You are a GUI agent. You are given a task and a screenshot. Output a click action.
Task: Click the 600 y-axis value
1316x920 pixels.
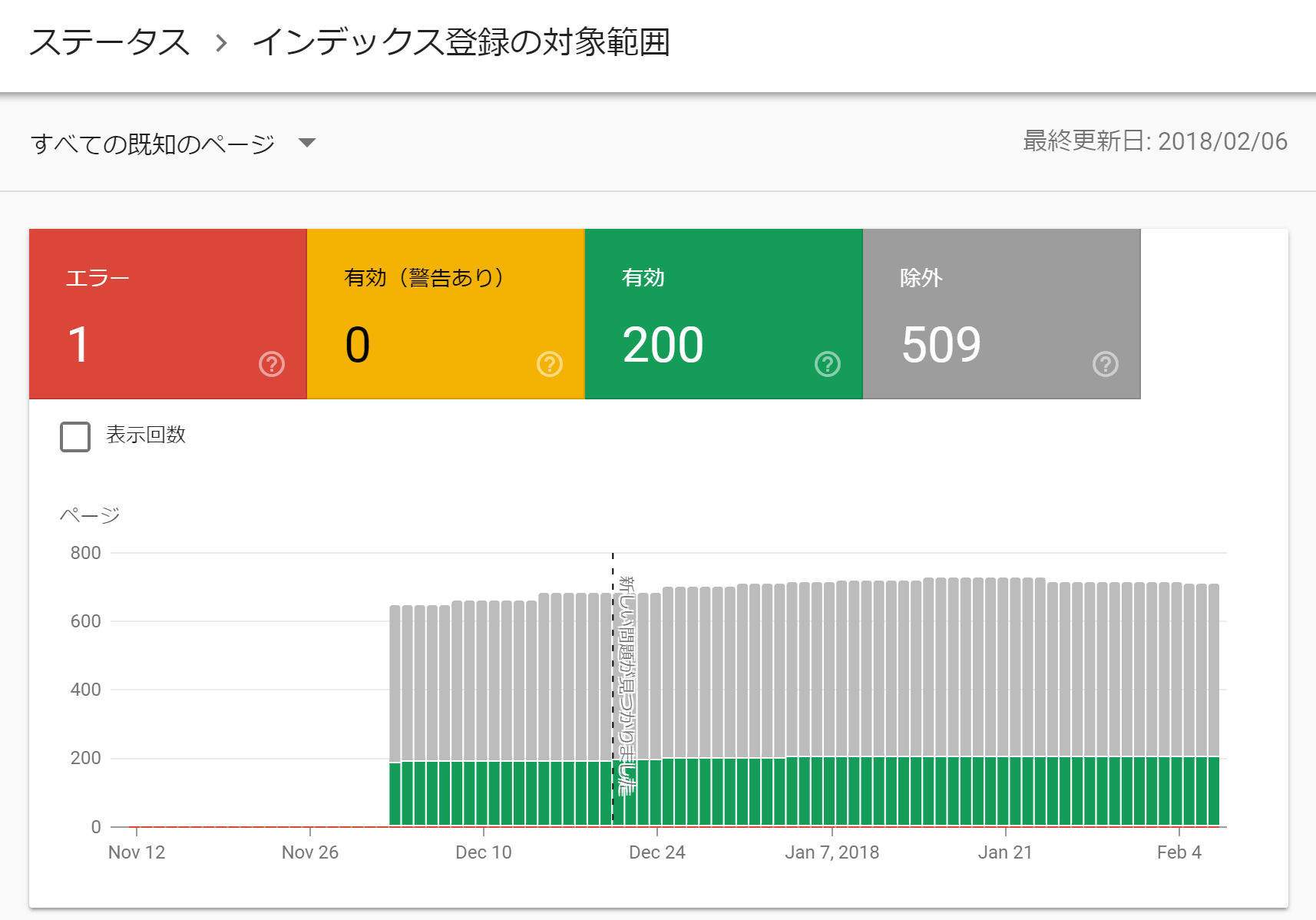[x=85, y=621]
